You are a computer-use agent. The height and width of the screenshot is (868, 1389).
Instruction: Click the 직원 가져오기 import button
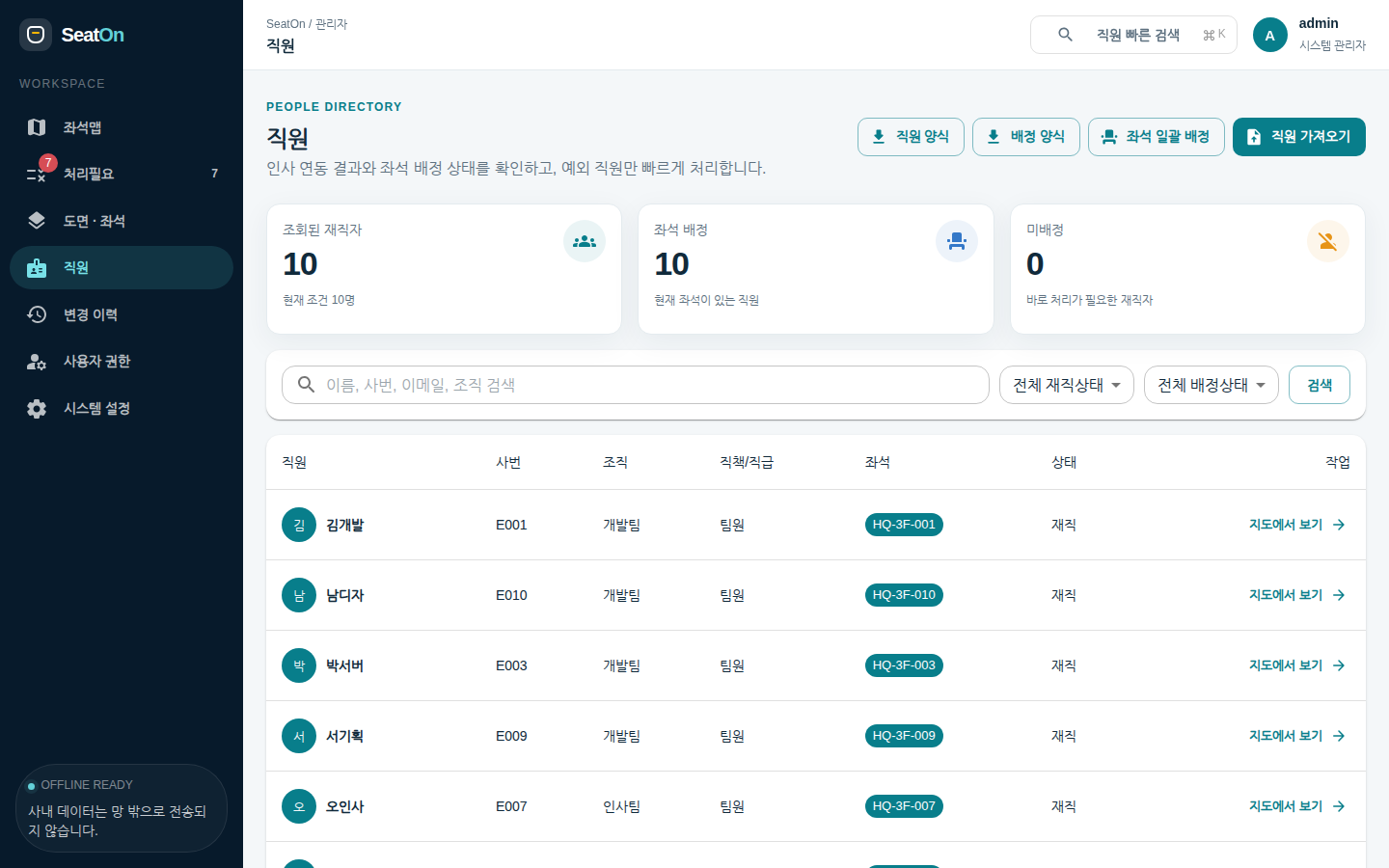point(1299,137)
